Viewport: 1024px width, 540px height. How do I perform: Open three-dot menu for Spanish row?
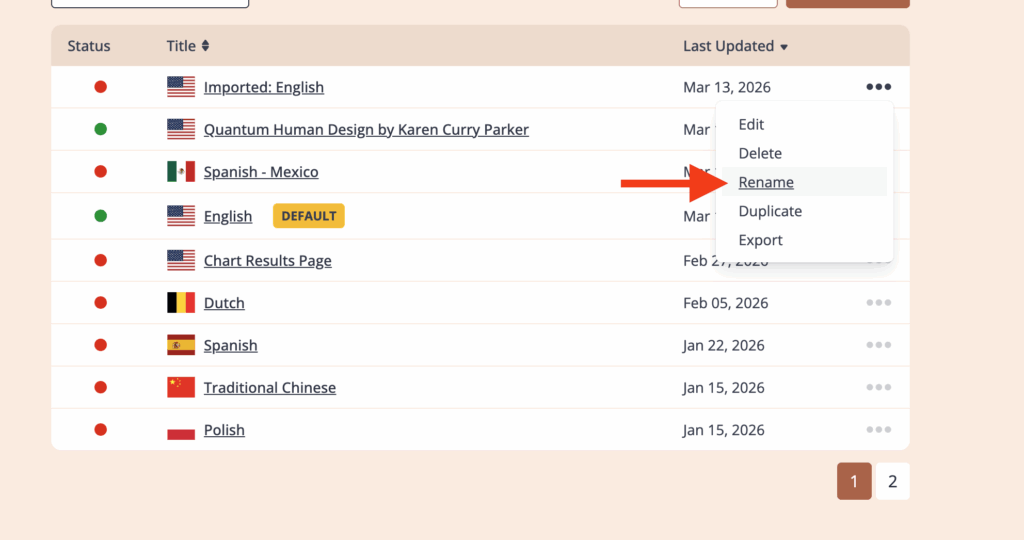pos(878,345)
